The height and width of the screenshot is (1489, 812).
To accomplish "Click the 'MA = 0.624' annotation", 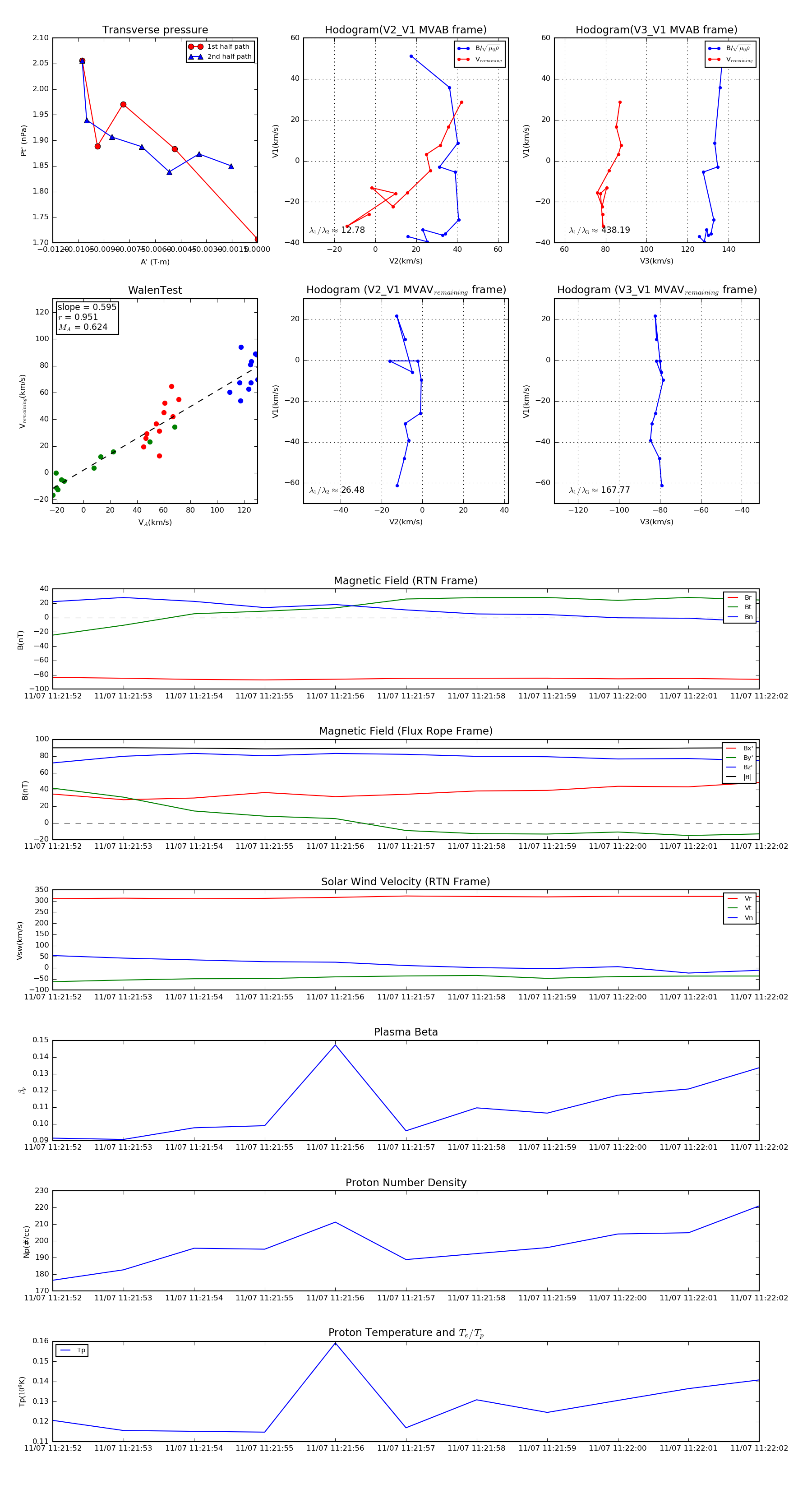I will pos(83,327).
